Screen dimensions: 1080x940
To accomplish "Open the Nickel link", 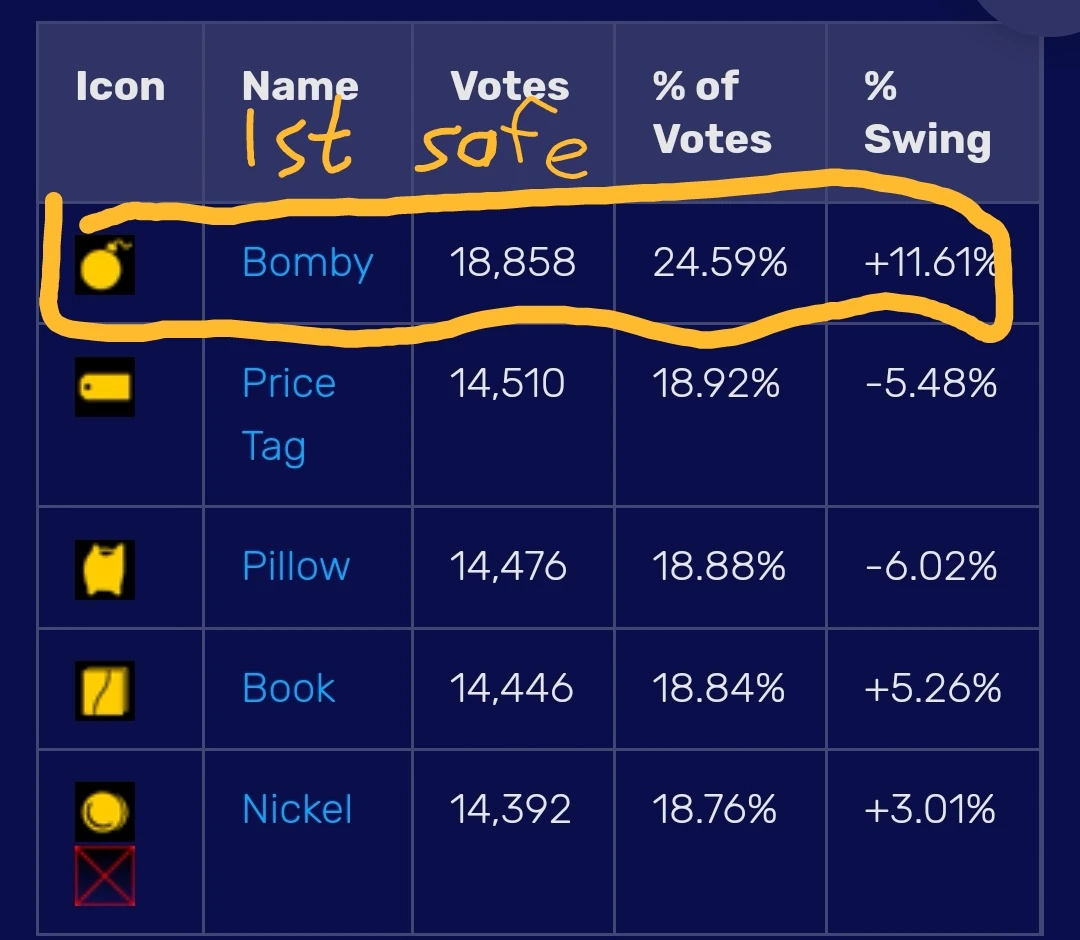I will tap(297, 809).
